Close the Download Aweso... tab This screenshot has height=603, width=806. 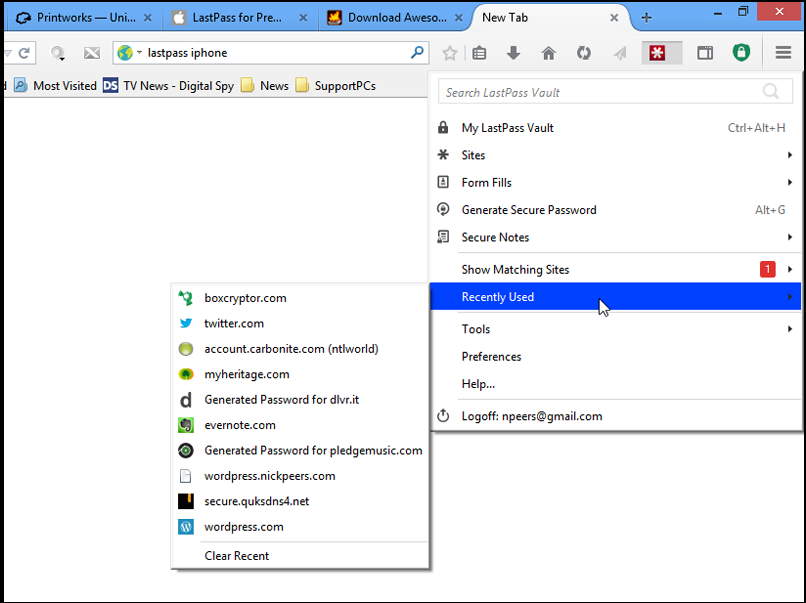[x=459, y=18]
